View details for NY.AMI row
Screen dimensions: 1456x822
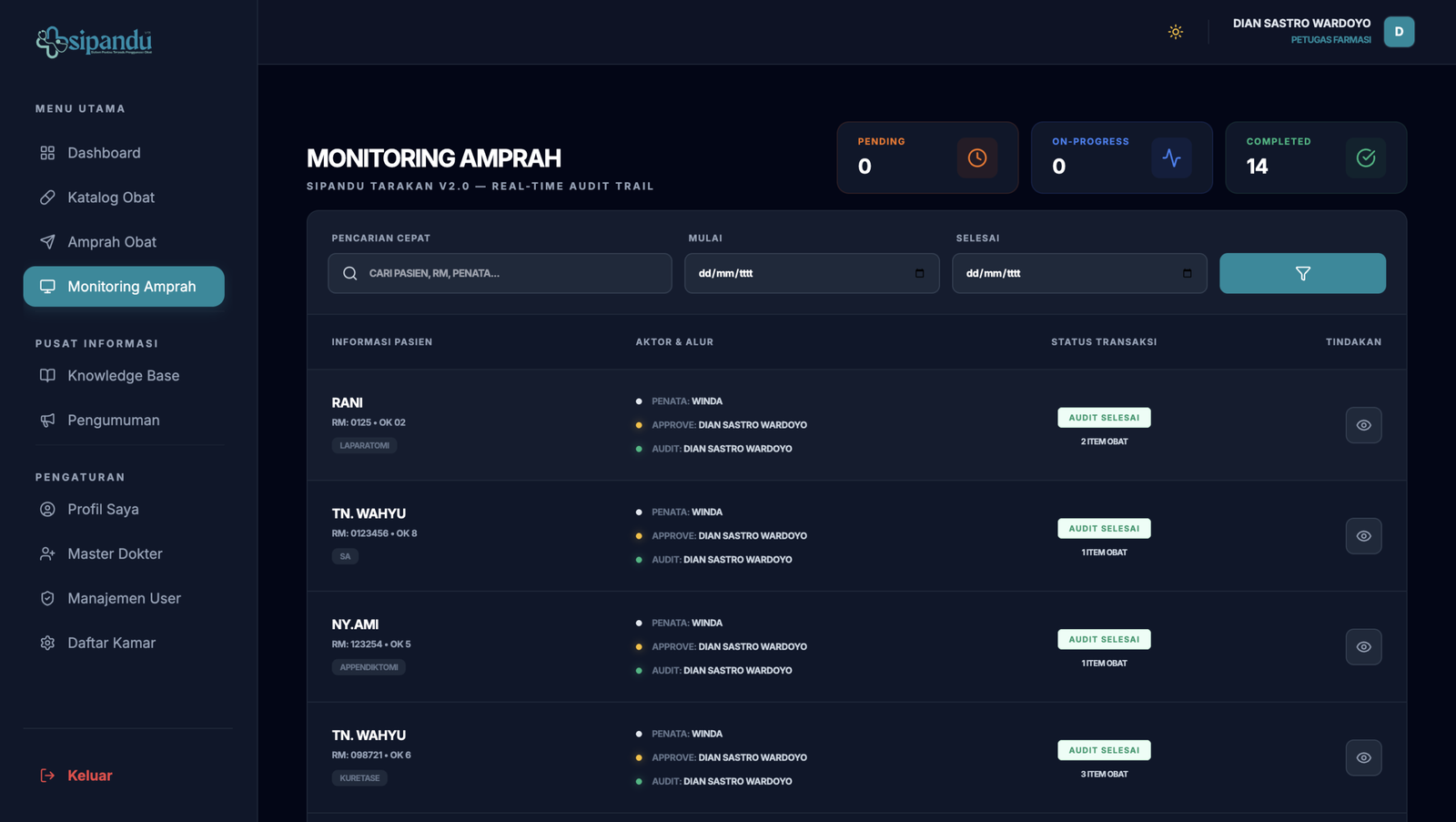click(x=1363, y=647)
